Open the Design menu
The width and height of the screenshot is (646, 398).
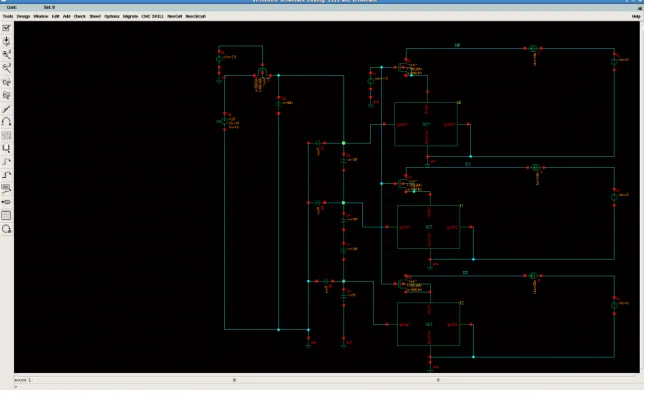click(x=23, y=16)
